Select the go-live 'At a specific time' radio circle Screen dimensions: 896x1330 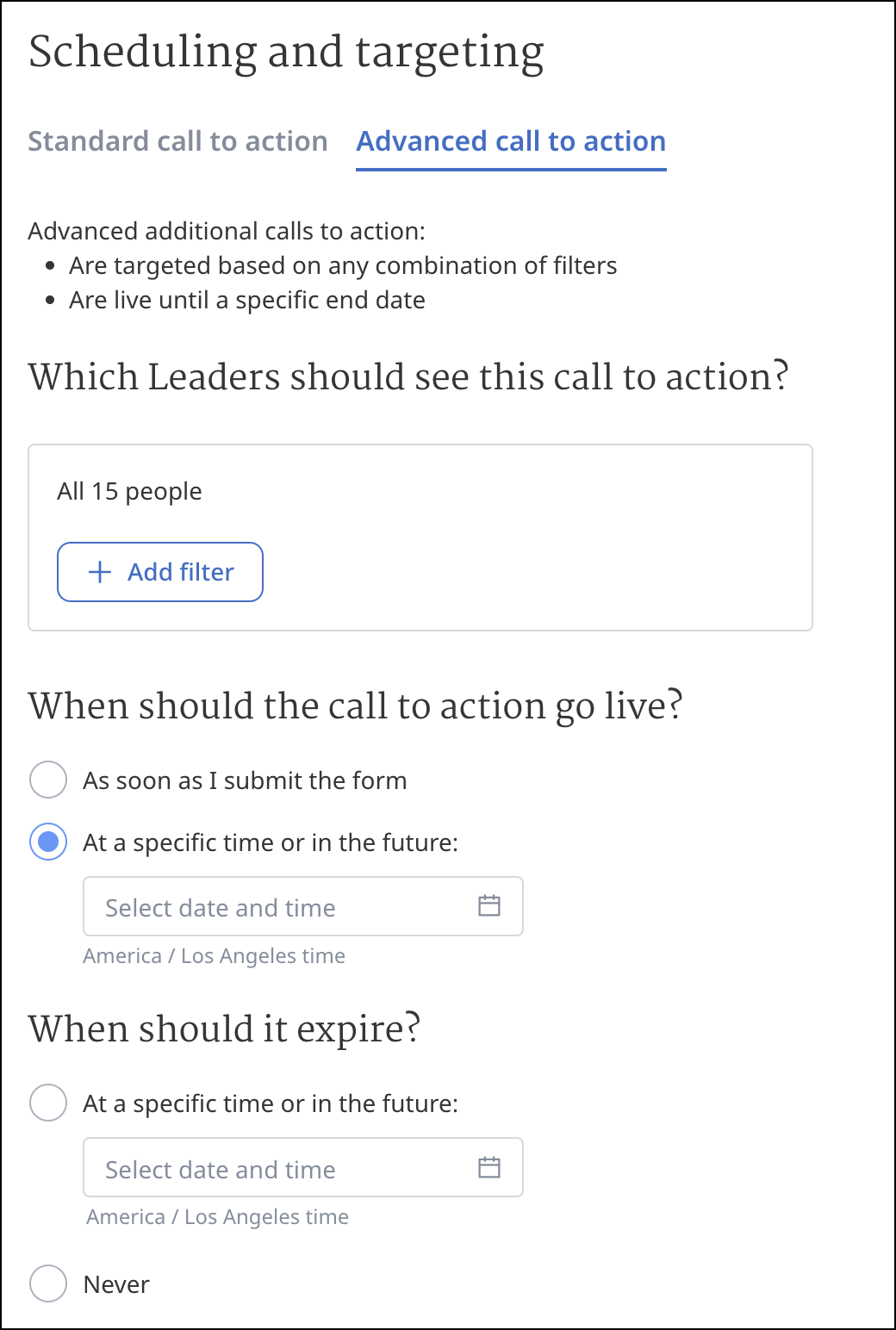(48, 842)
